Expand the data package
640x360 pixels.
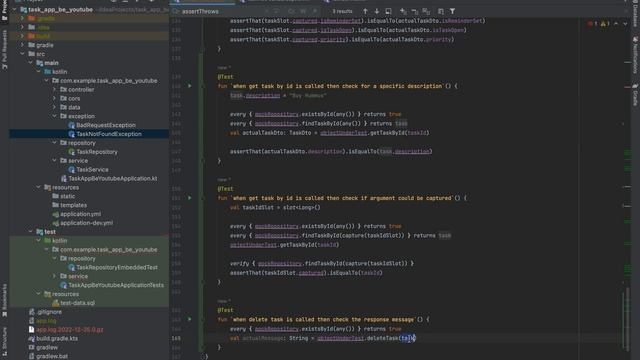tap(54, 107)
